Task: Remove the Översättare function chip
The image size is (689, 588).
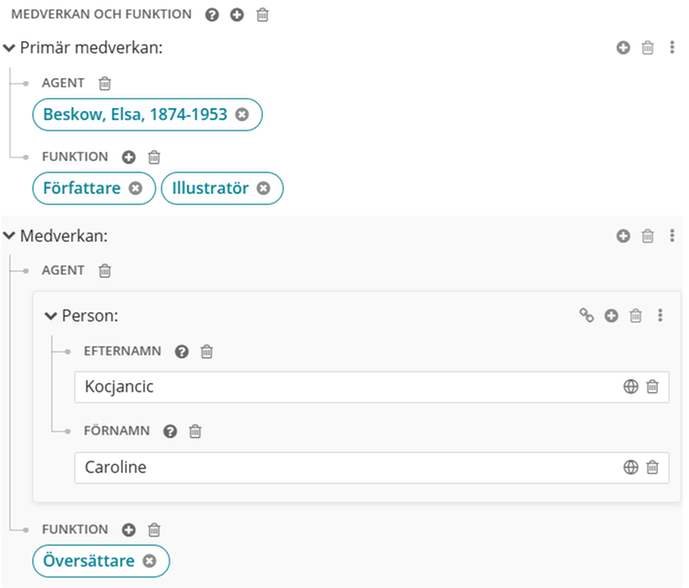Action: click(x=149, y=561)
